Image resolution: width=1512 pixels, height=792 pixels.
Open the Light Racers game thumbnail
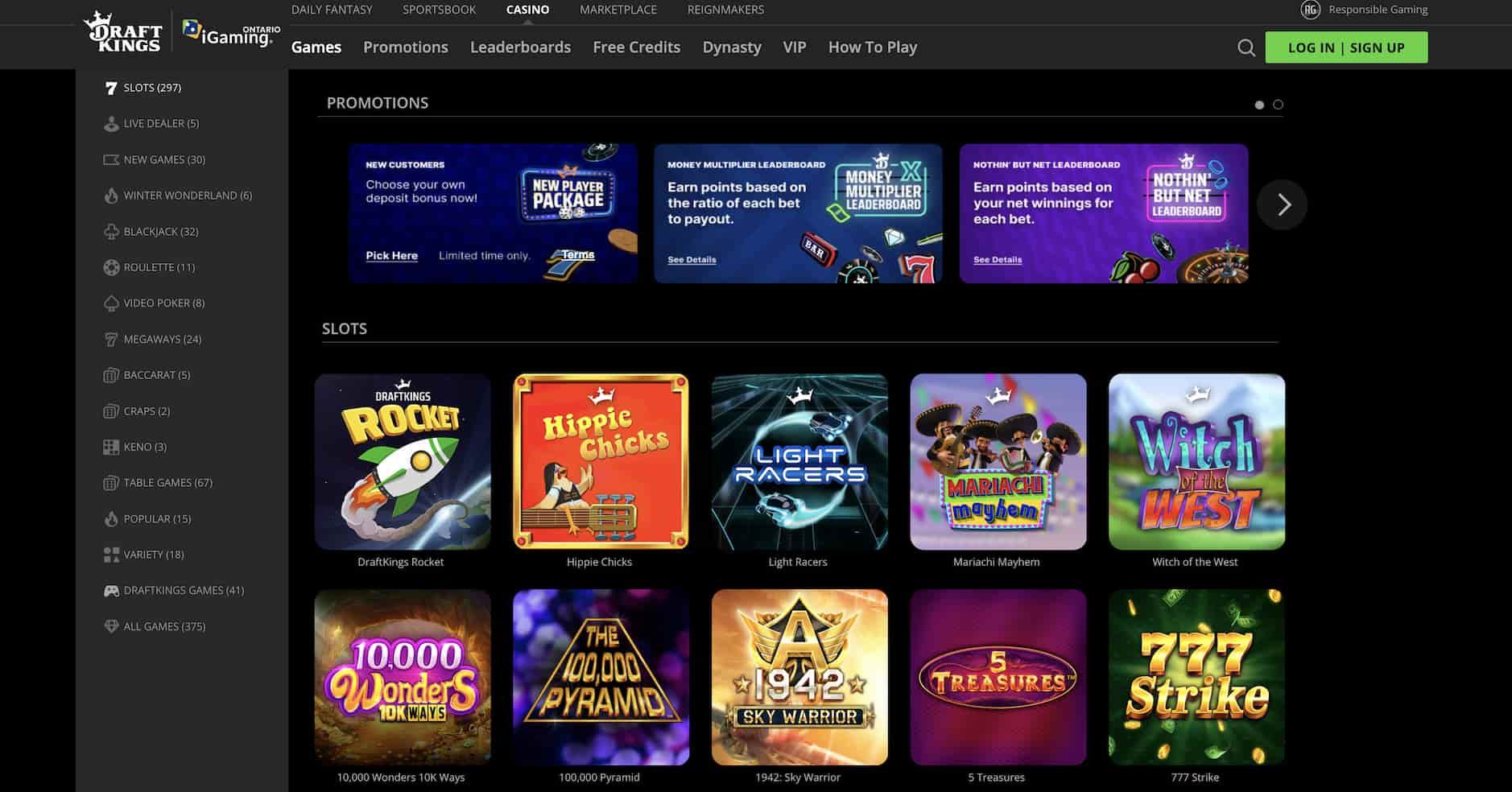click(799, 462)
